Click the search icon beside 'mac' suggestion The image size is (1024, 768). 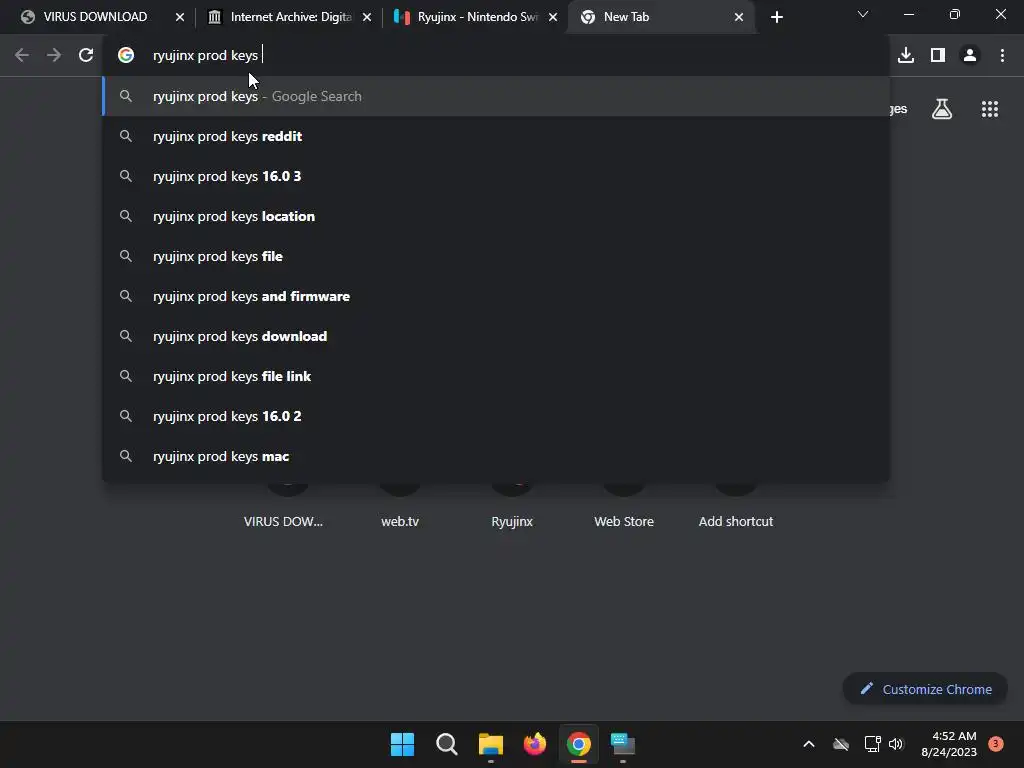pos(126,456)
